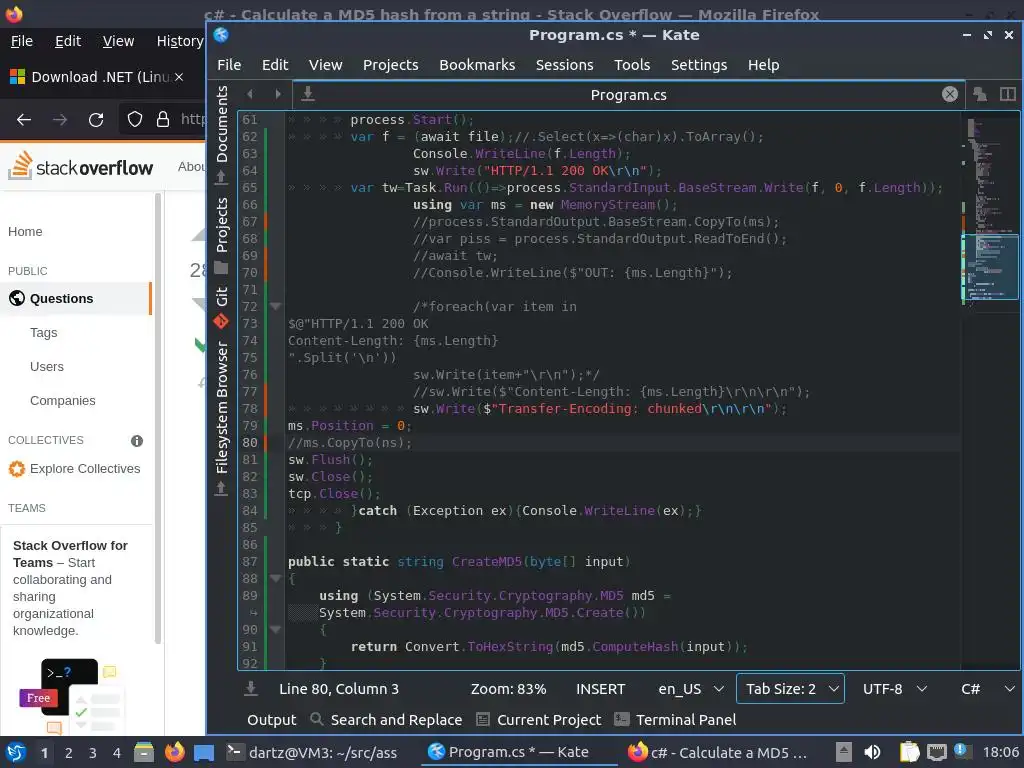This screenshot has height=768, width=1024.
Task: Click the Collectives info icon
Action: point(136,441)
